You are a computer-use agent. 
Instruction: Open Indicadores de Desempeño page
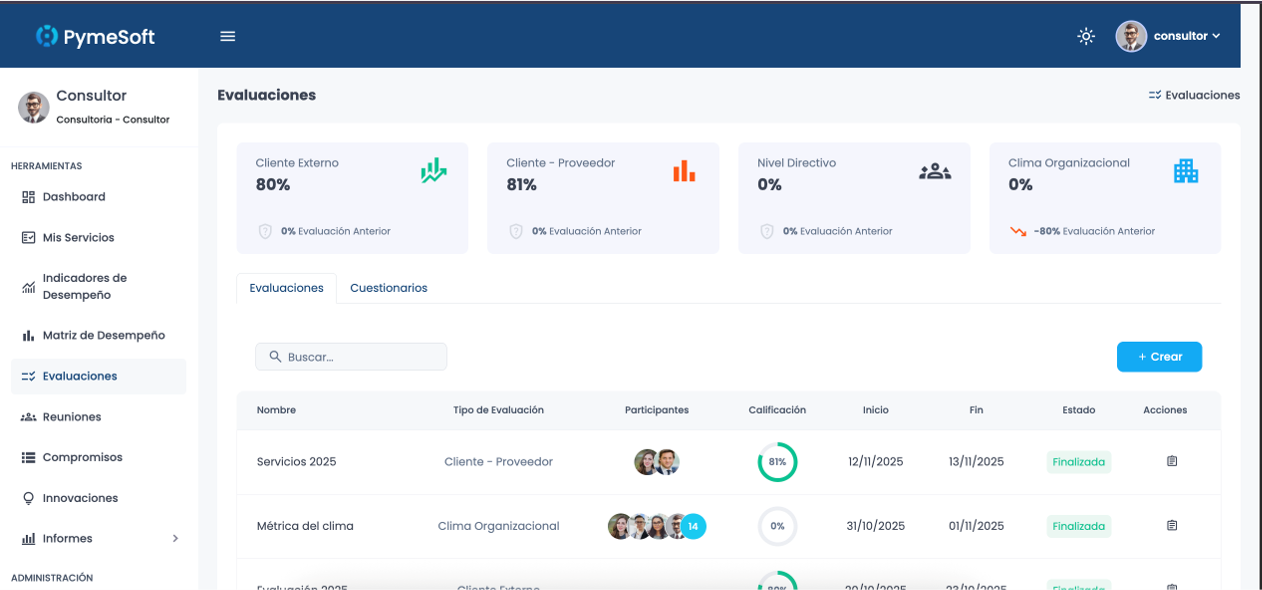pyautogui.click(x=84, y=286)
